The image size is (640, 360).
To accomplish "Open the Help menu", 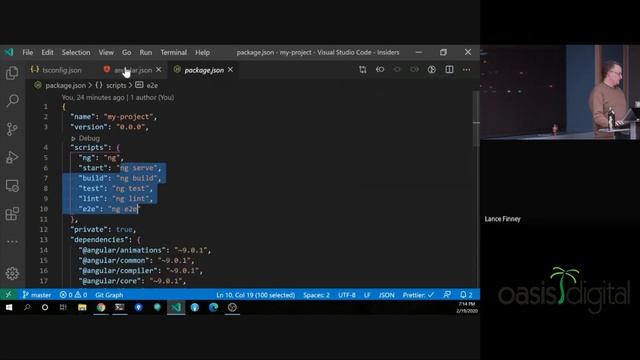I will 202,52.
